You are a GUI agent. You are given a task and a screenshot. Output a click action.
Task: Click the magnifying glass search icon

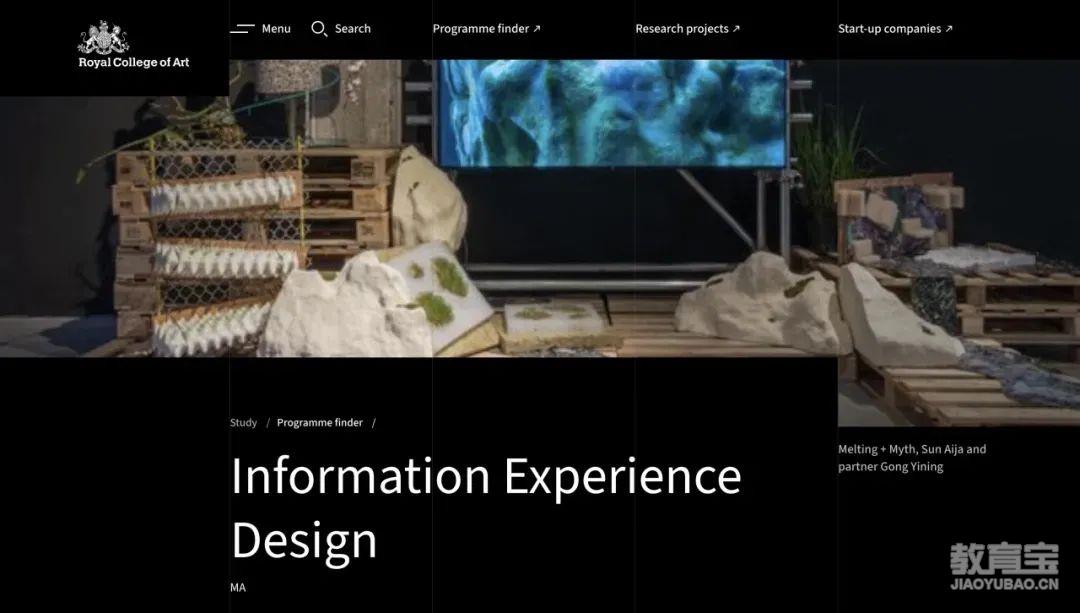point(319,29)
